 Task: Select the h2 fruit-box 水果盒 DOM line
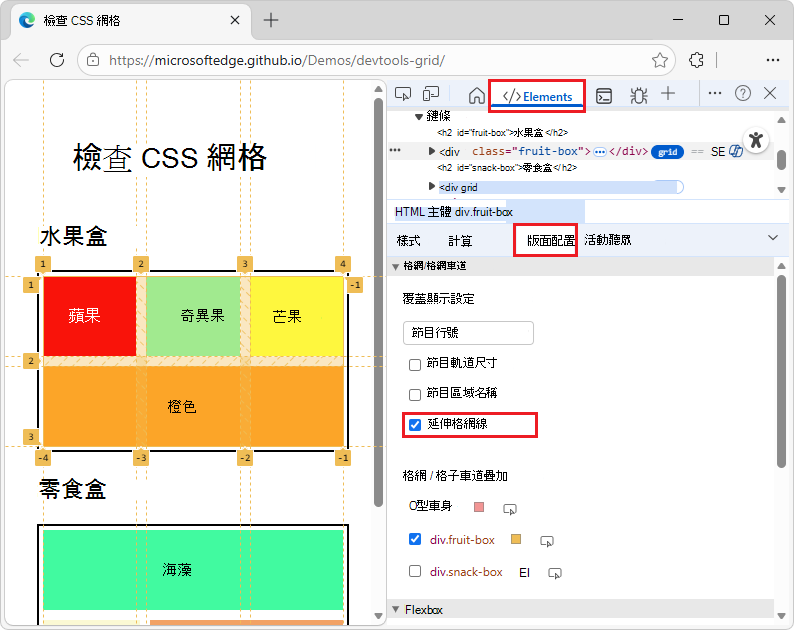(x=502, y=133)
